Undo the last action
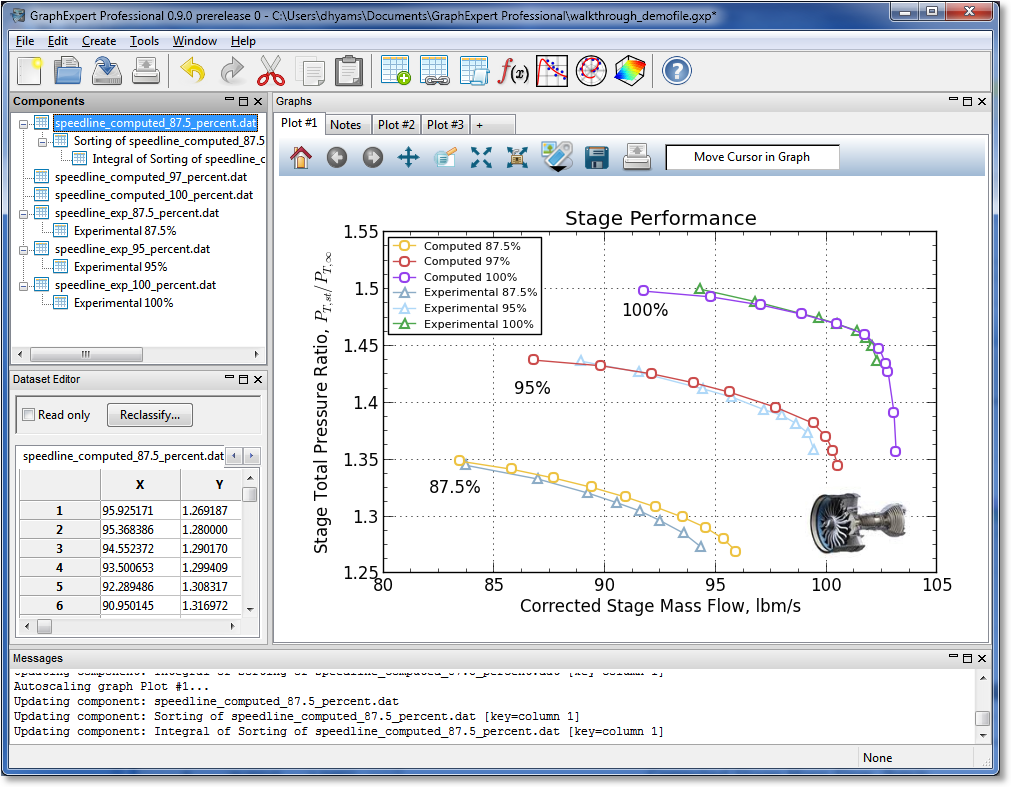 (x=192, y=71)
